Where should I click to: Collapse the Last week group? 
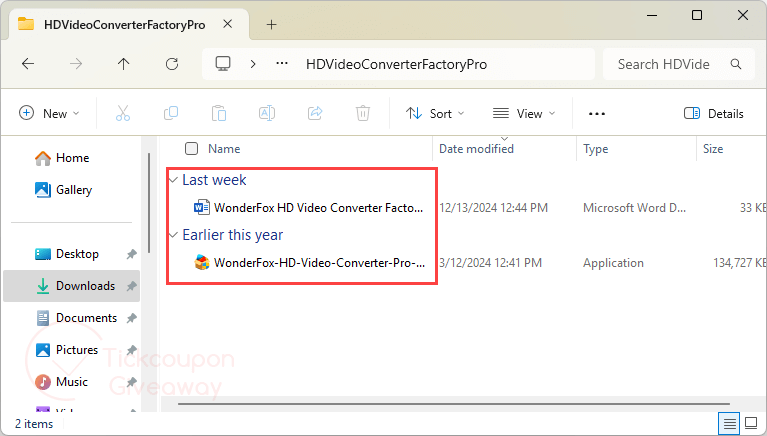point(173,180)
